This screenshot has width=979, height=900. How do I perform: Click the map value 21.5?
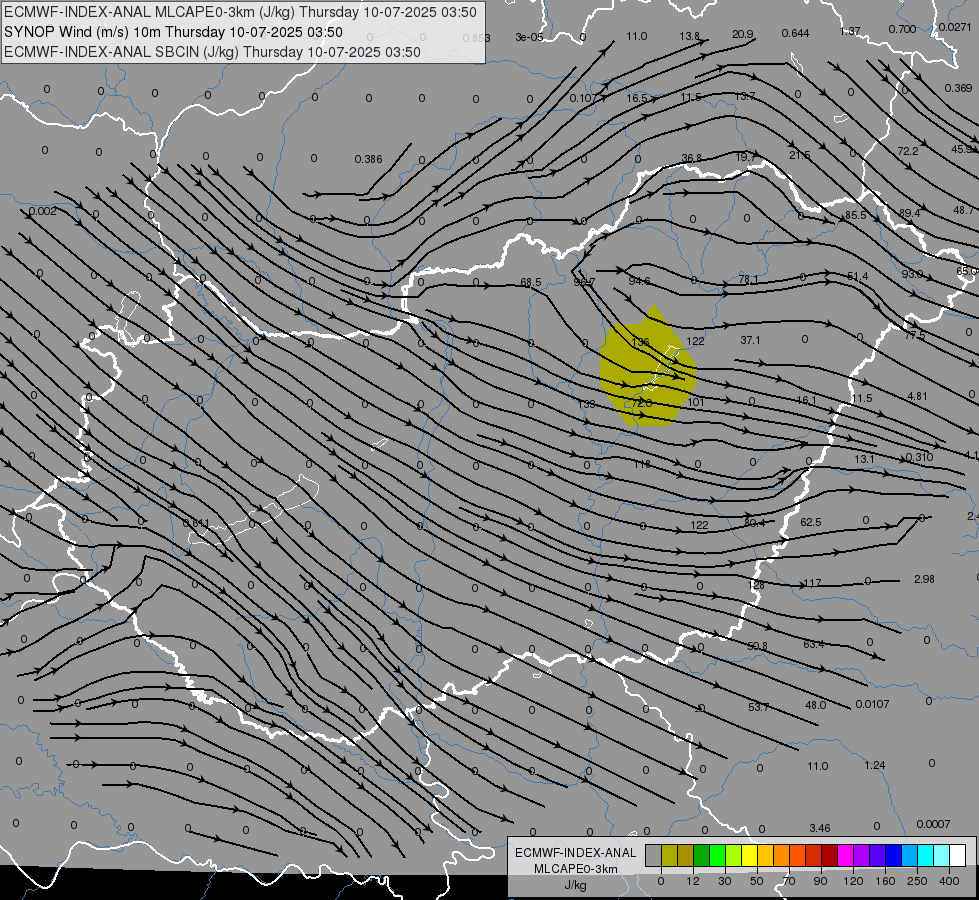(x=799, y=155)
